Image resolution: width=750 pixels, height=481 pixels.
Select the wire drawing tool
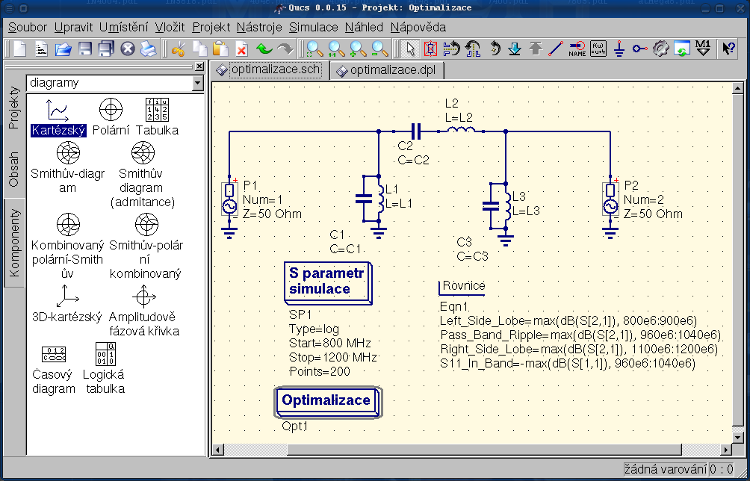click(x=556, y=48)
